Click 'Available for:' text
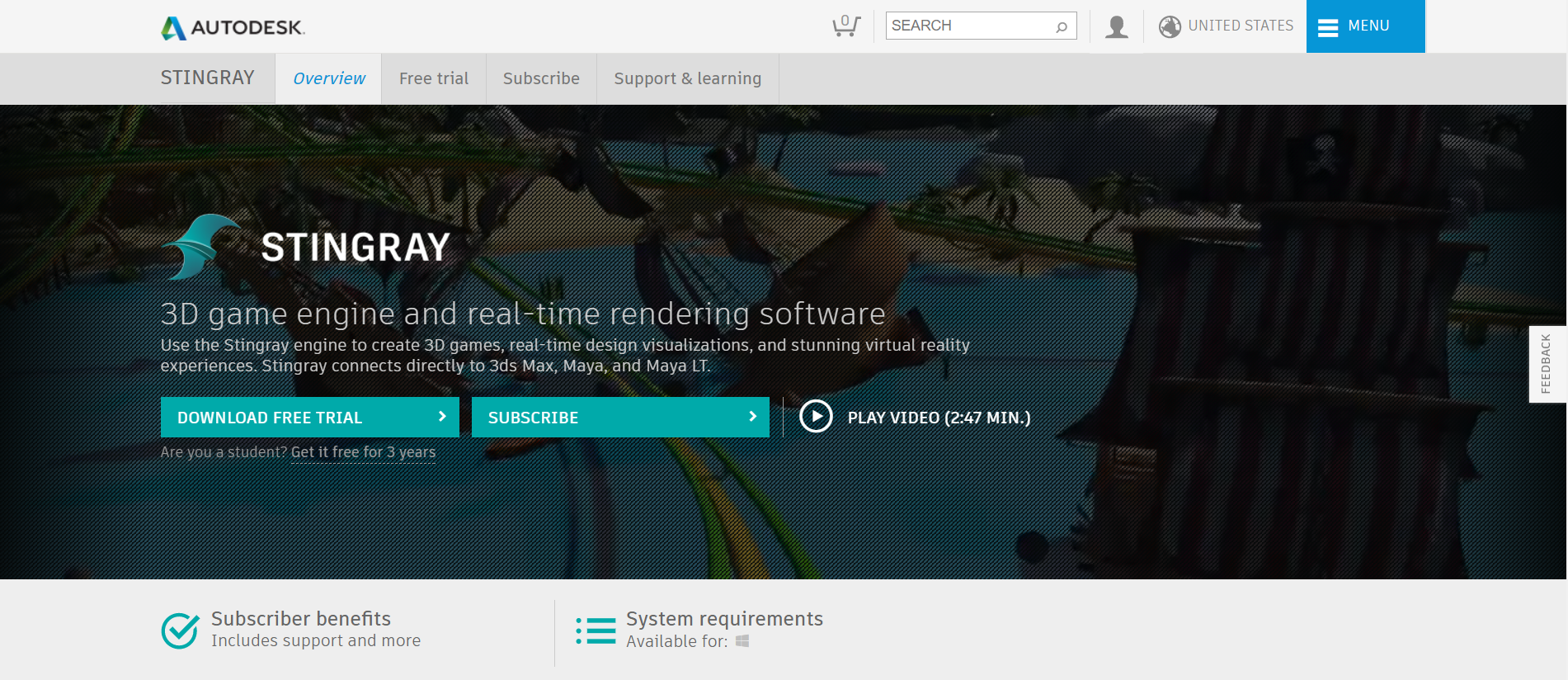This screenshot has height=680, width=1568. pos(676,641)
